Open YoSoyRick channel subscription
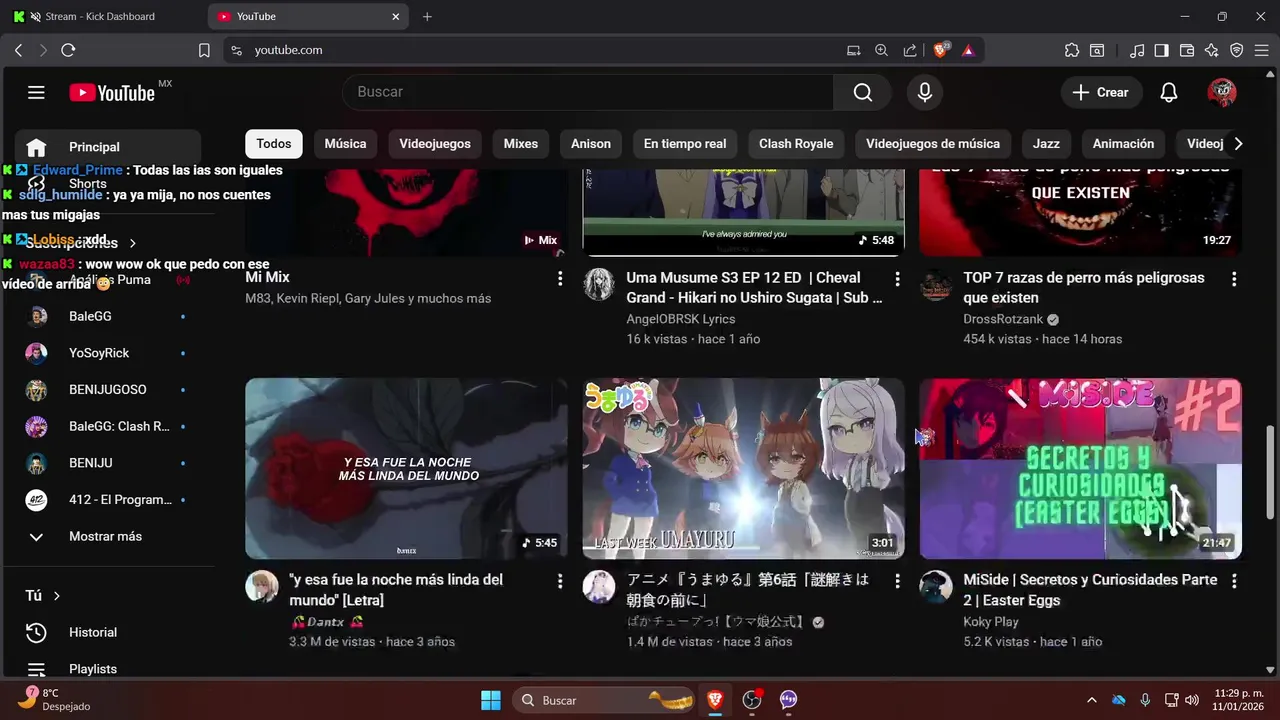The image size is (1280, 720). click(x=108, y=353)
